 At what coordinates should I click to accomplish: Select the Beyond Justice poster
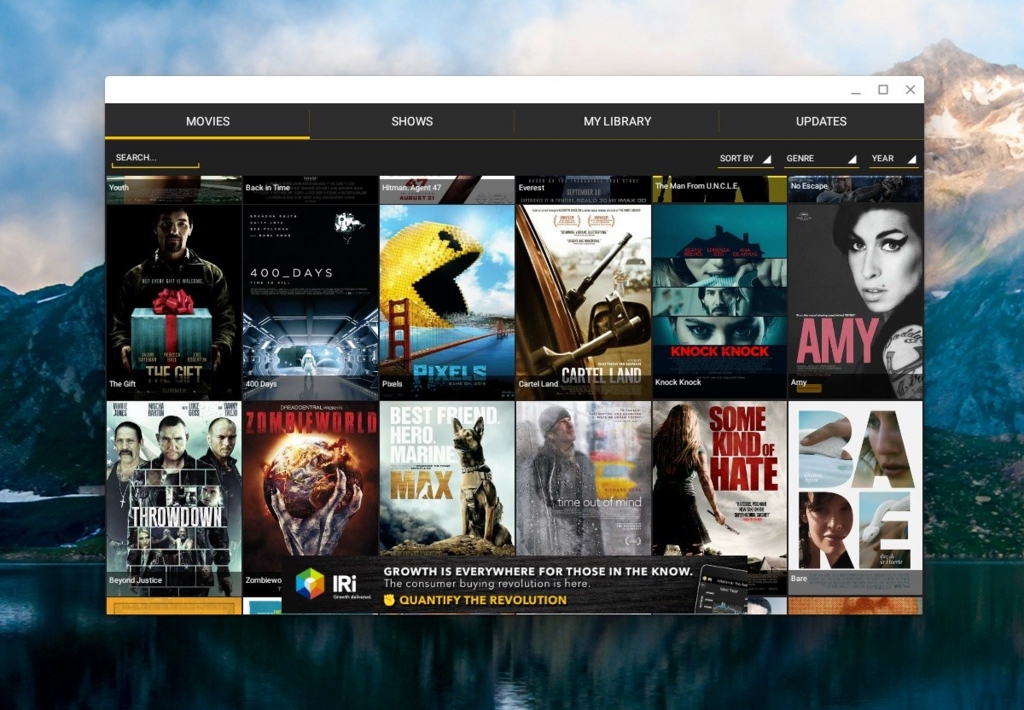(172, 480)
